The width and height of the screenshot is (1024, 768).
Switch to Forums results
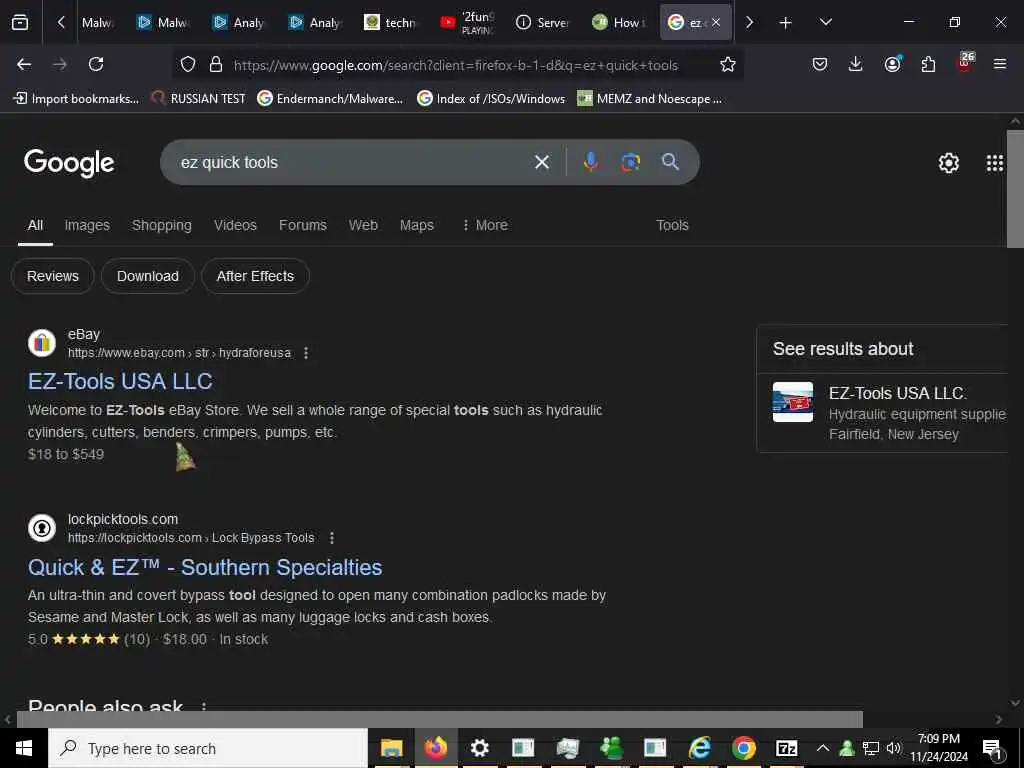(302, 225)
